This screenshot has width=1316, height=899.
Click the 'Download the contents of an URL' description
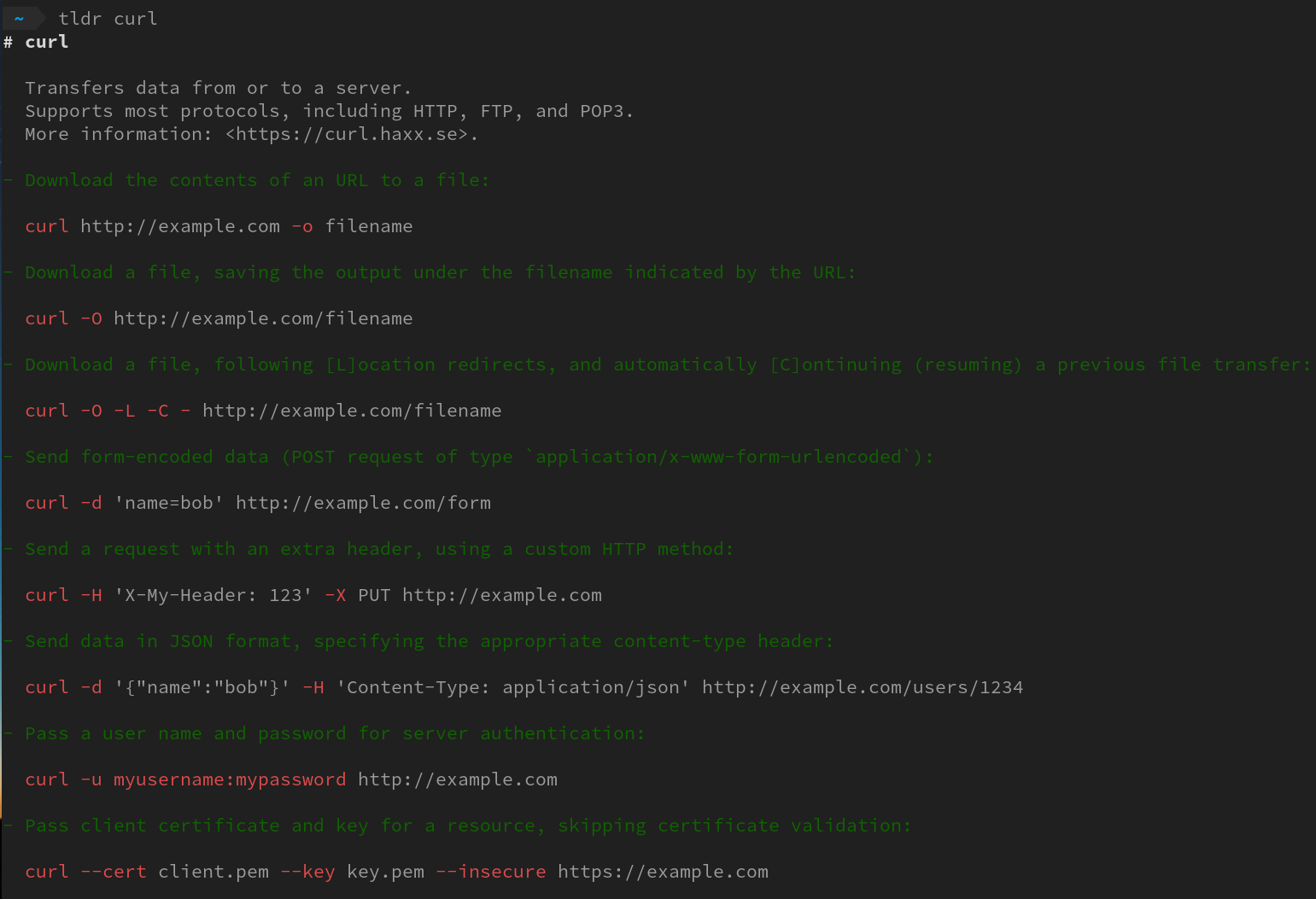click(257, 180)
